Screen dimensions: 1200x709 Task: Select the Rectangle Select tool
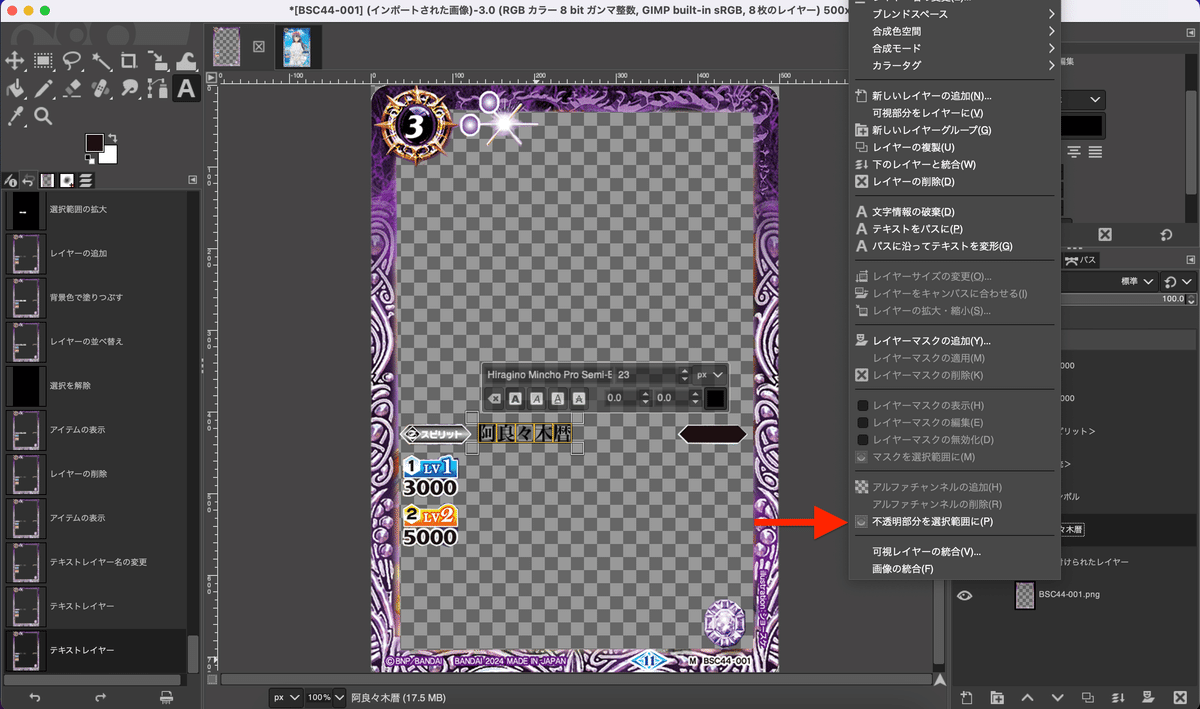tap(43, 61)
